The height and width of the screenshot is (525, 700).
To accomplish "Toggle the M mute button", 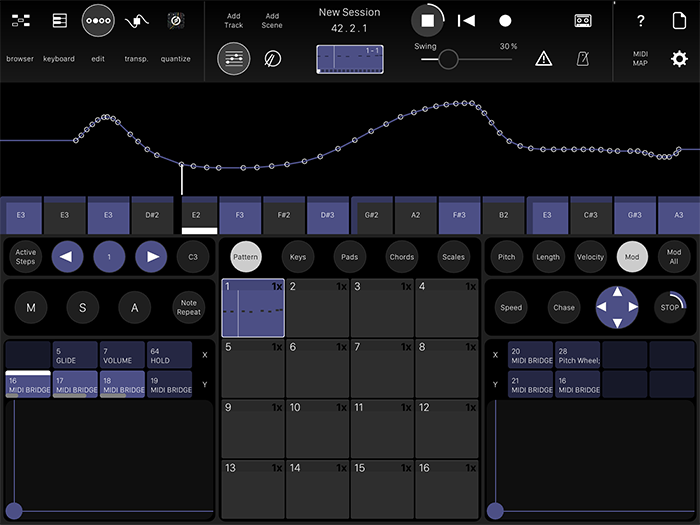I will [31, 308].
